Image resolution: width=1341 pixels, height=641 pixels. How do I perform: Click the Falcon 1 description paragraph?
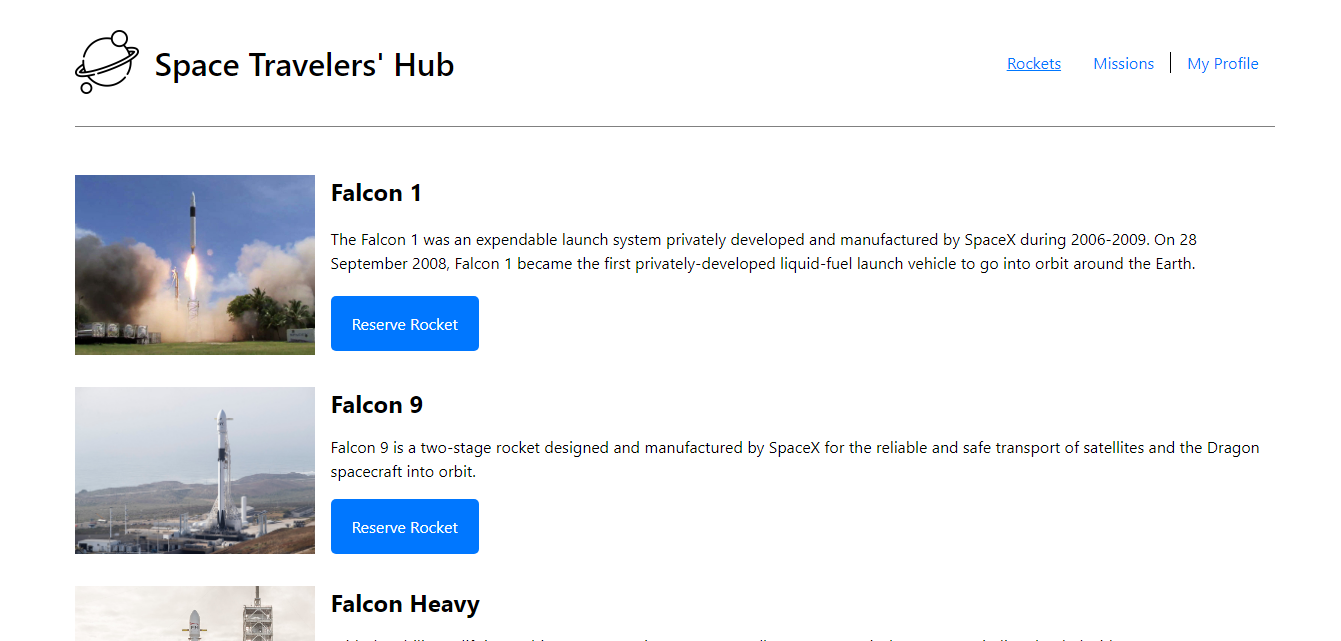(764, 252)
